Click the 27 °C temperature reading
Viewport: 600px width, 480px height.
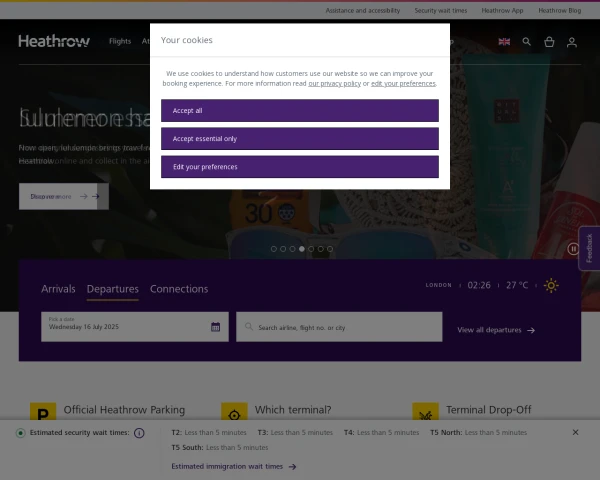517,286
